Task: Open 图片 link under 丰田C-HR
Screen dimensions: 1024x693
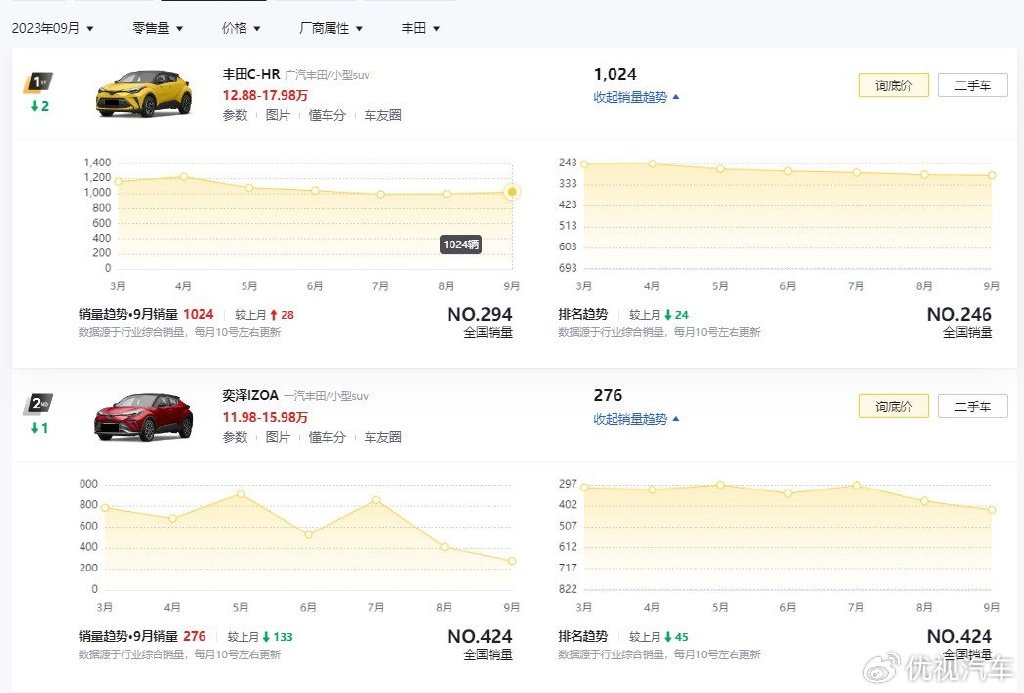Action: (278, 115)
